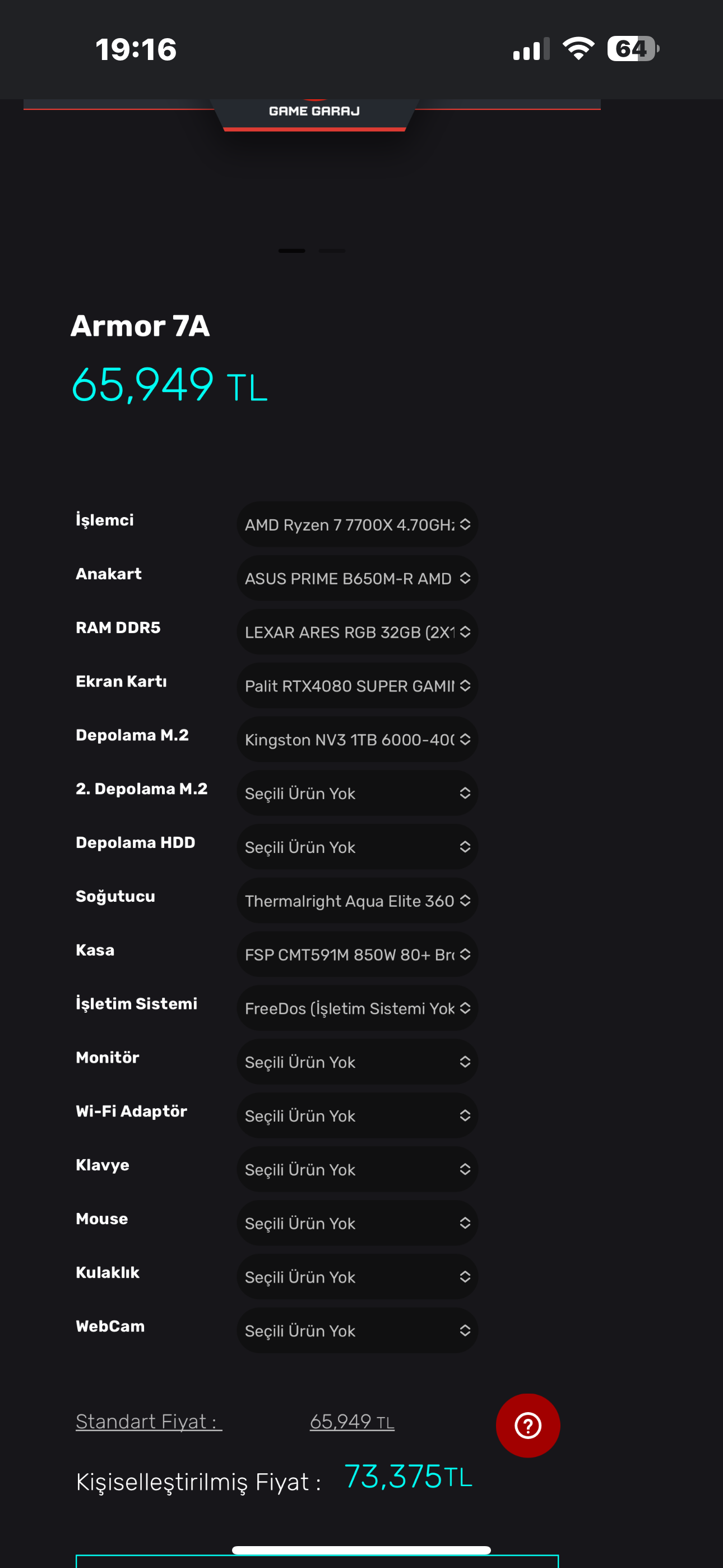Switch to the second image slide indicator
723x1568 pixels.
pos(332,251)
